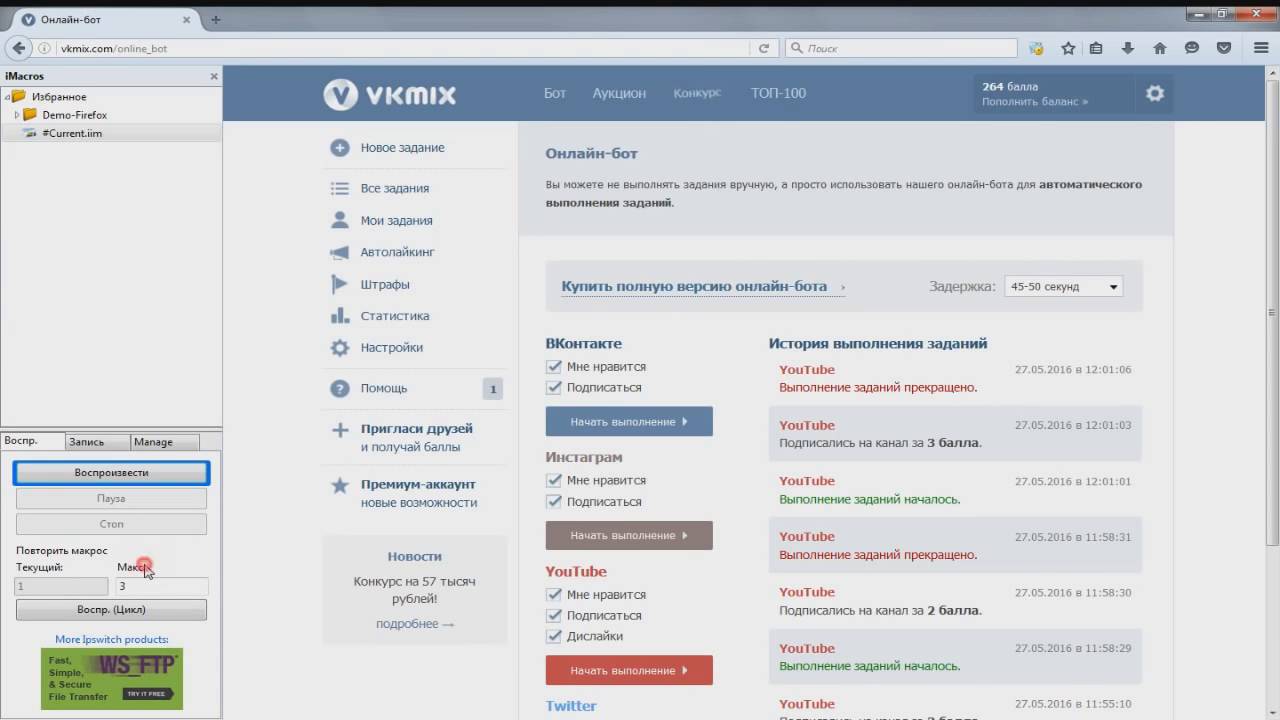Click the WS_FTP advertisement banner

[112, 679]
